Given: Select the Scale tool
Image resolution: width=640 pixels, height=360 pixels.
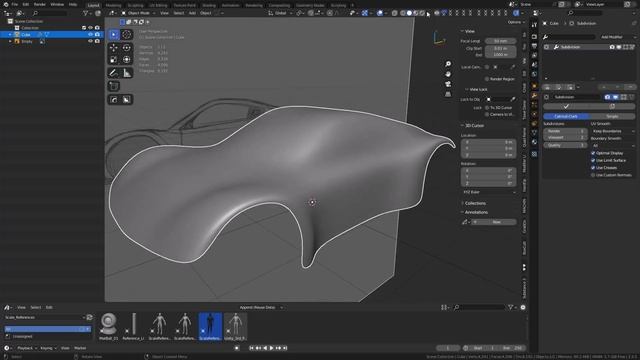Looking at the screenshot, I should pos(114,60).
